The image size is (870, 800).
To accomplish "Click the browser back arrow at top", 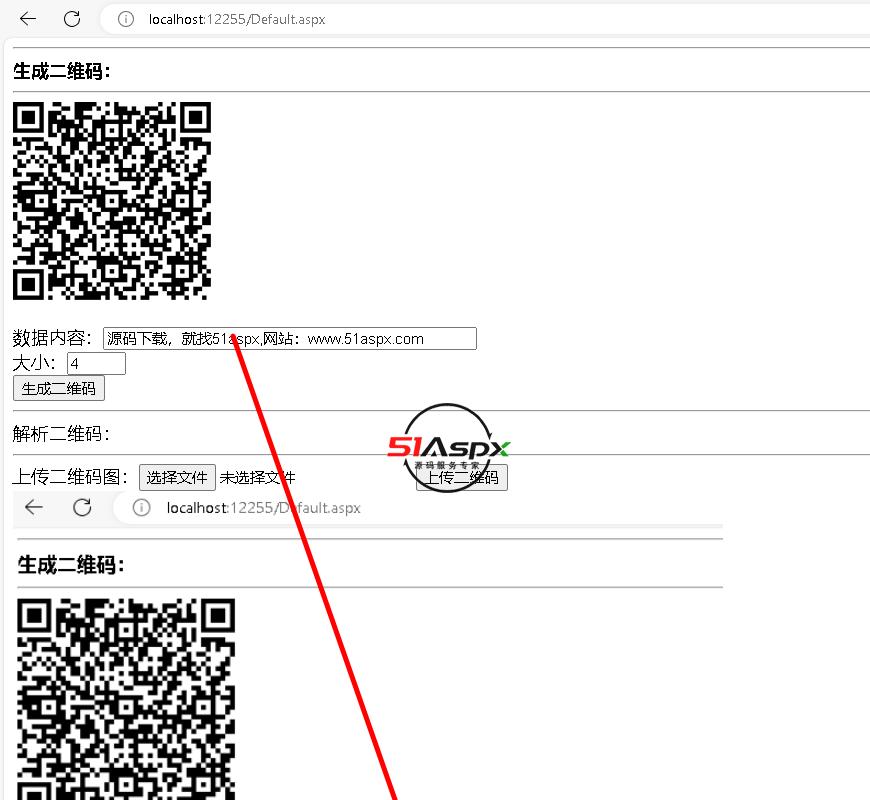I will tap(28, 19).
